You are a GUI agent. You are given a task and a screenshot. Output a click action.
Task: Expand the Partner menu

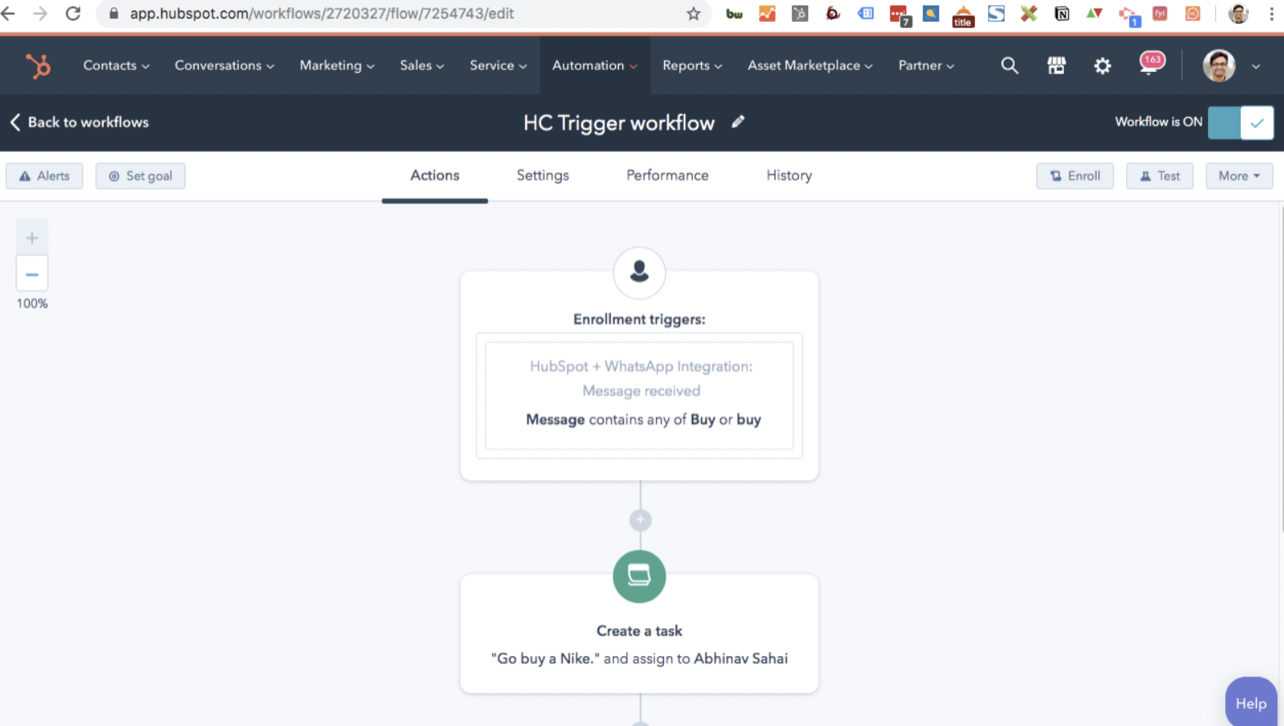click(926, 66)
